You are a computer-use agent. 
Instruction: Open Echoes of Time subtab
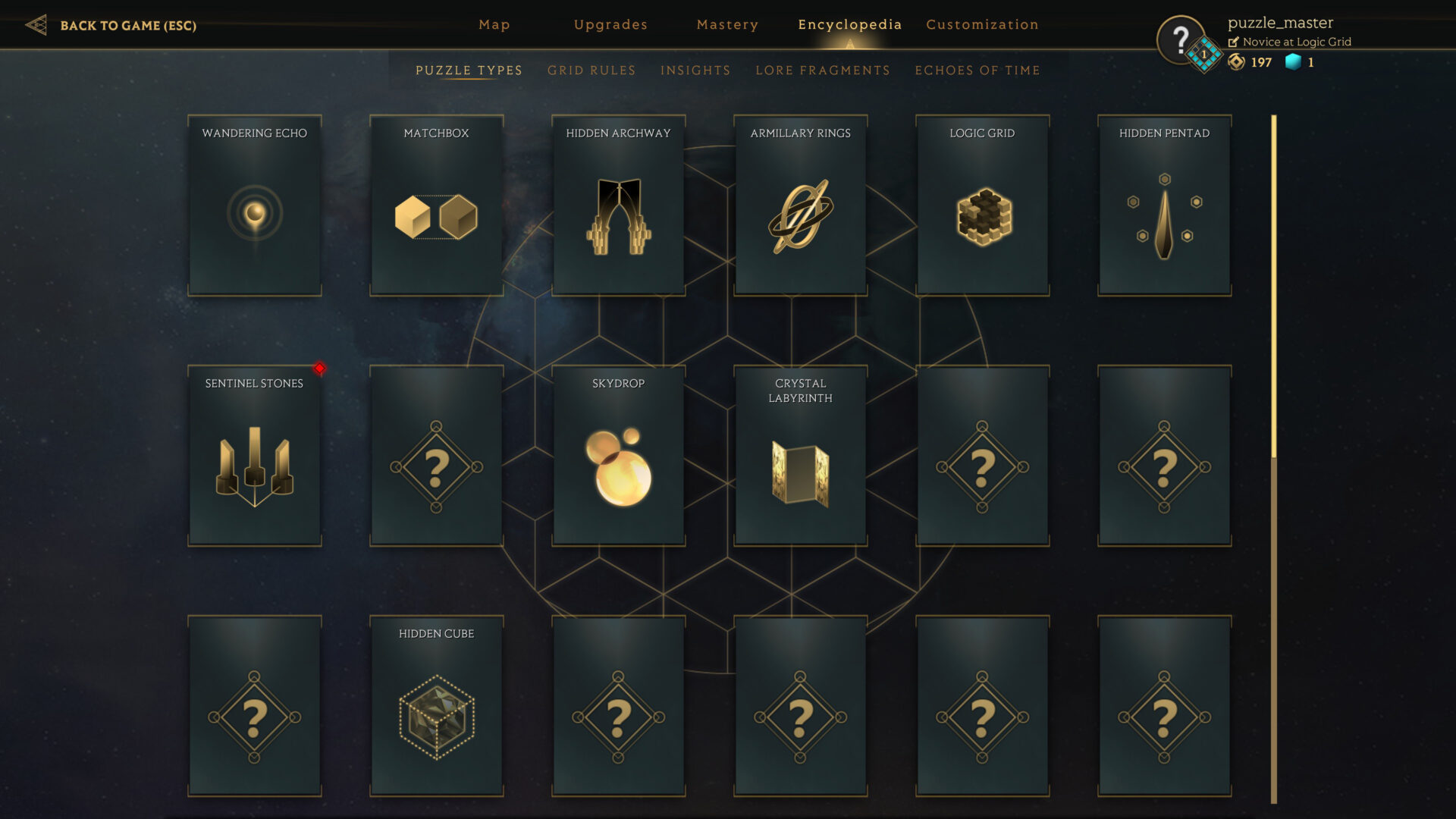tap(977, 71)
